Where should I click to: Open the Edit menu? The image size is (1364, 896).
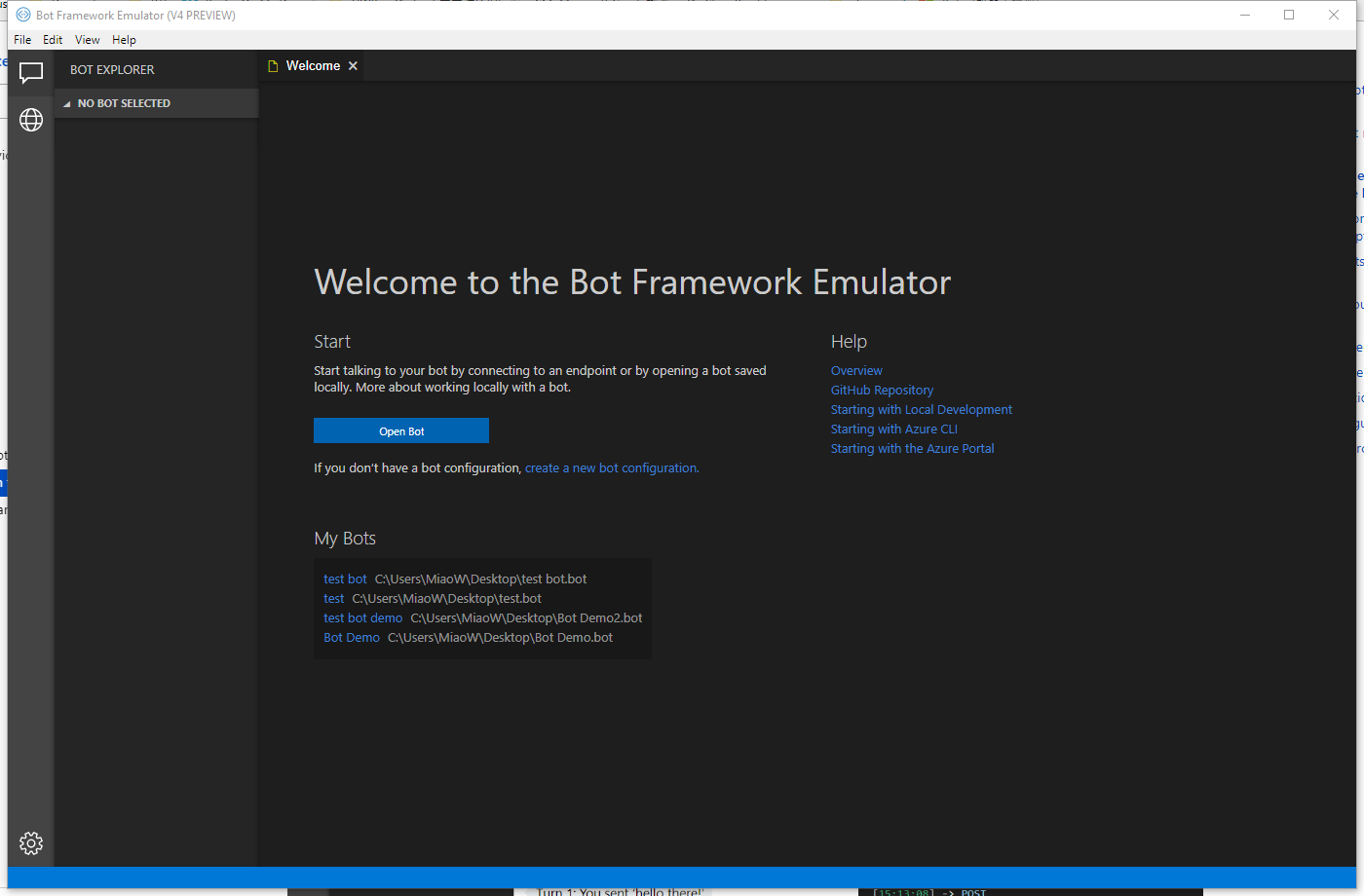pos(53,40)
